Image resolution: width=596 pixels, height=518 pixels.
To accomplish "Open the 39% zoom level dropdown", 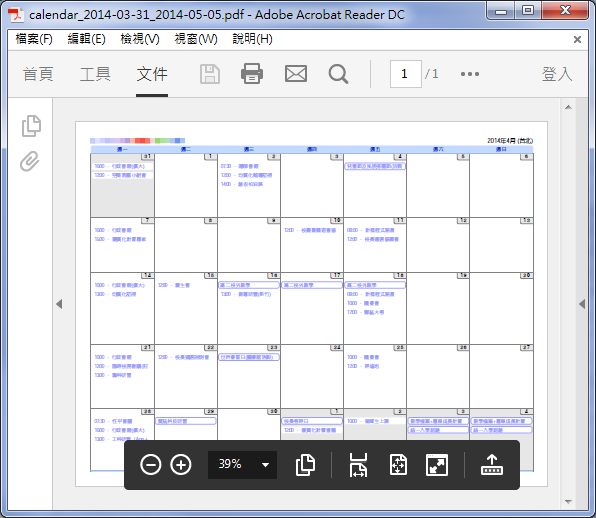I will [x=242, y=464].
